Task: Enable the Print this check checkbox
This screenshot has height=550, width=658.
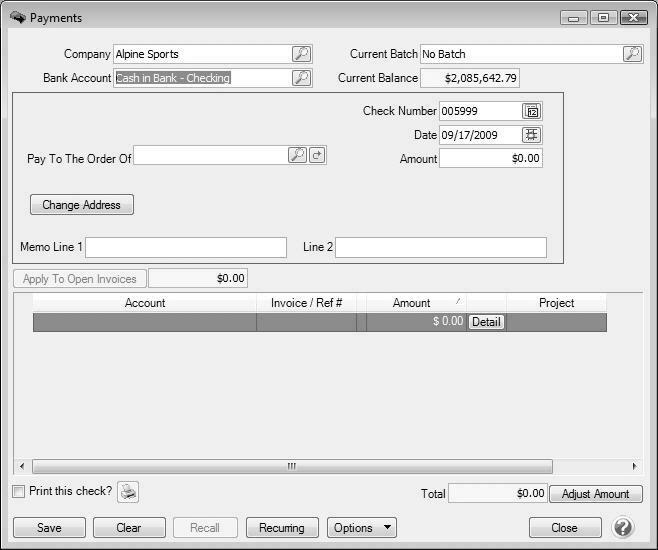Action: pyautogui.click(x=18, y=492)
